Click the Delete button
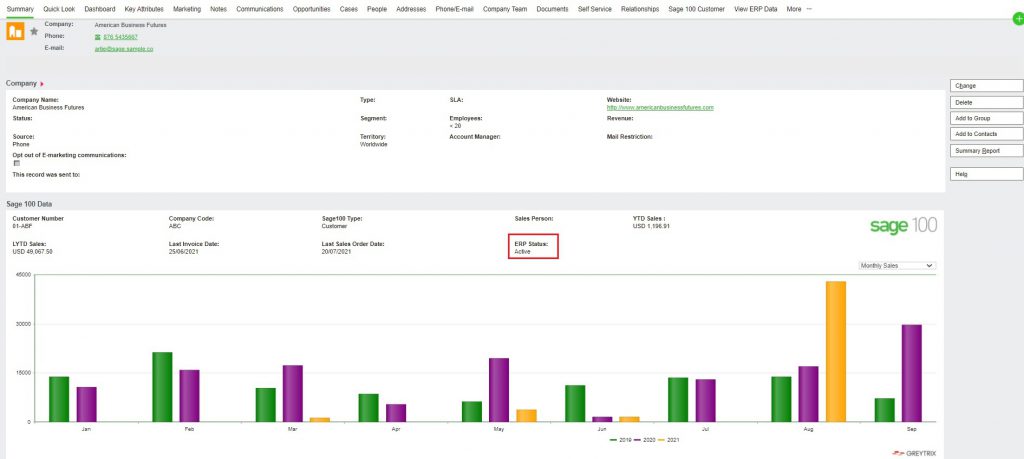1024x459 pixels. pos(986,103)
